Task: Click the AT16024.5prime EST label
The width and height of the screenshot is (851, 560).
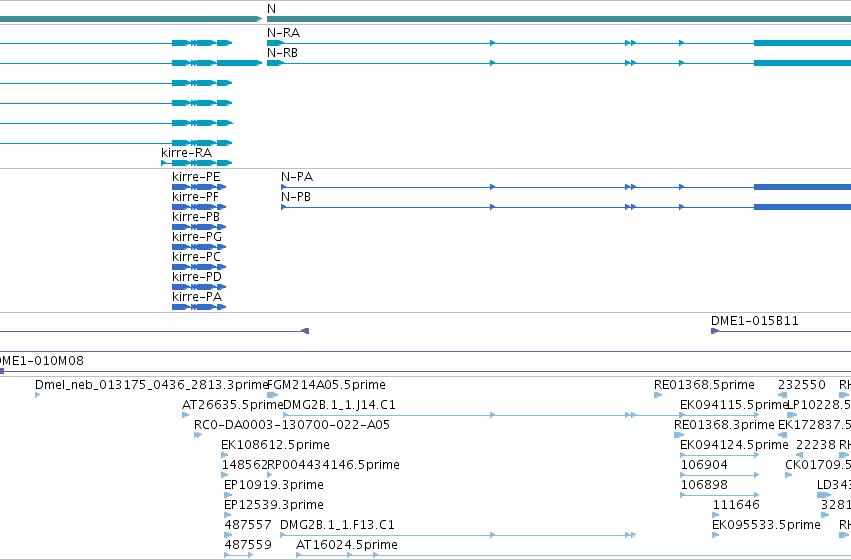Action: point(346,545)
